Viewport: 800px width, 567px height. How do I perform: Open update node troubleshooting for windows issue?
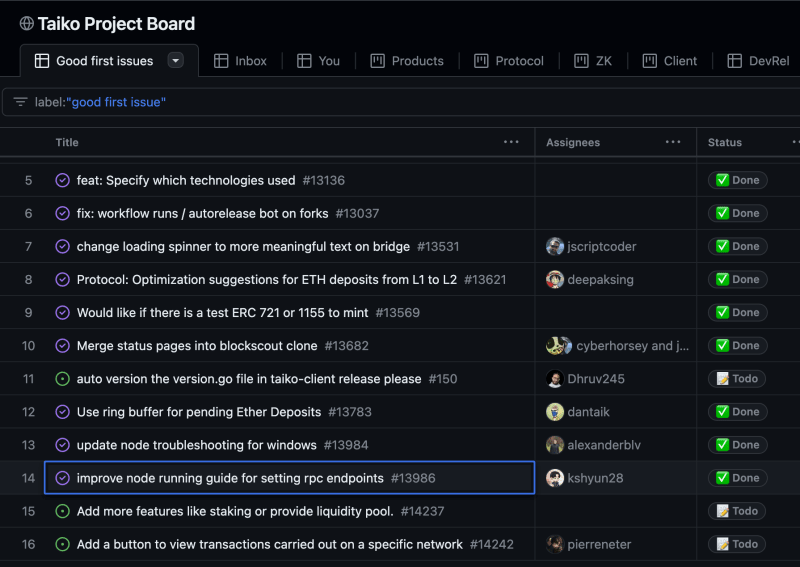(196, 445)
